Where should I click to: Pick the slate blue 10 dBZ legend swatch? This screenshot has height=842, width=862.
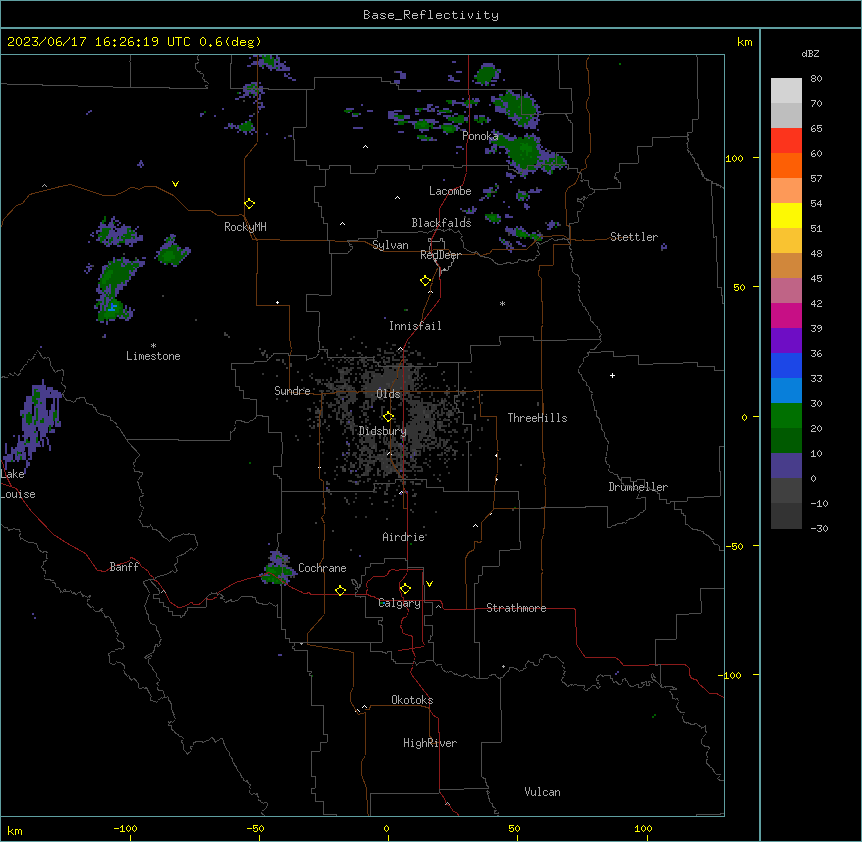786,466
